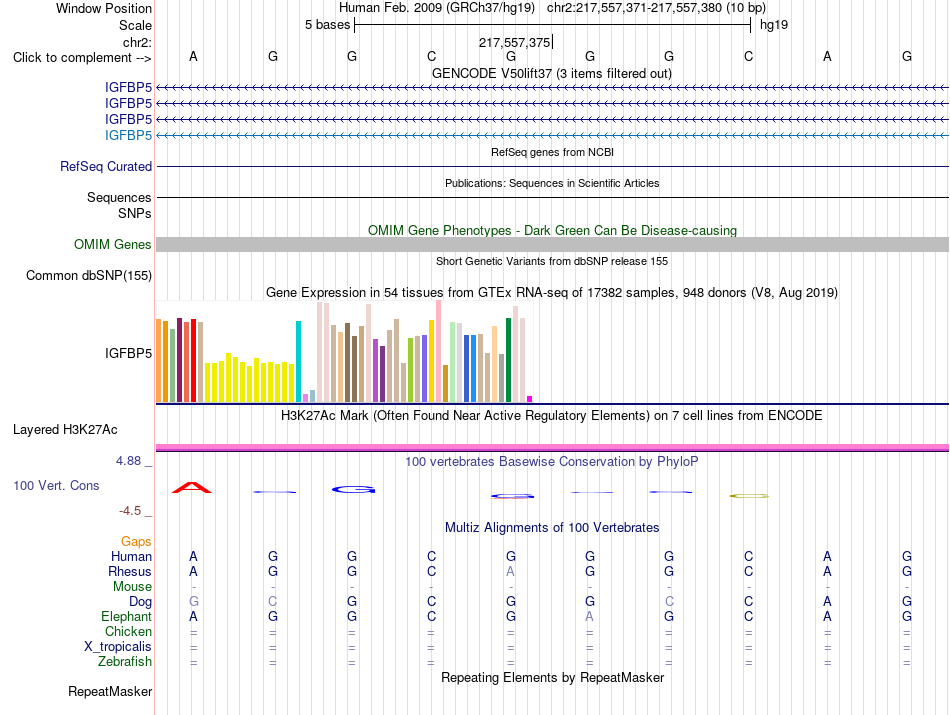Image resolution: width=950 pixels, height=715 pixels.
Task: Click the faded G mismatch in Dog row
Action: (194, 602)
